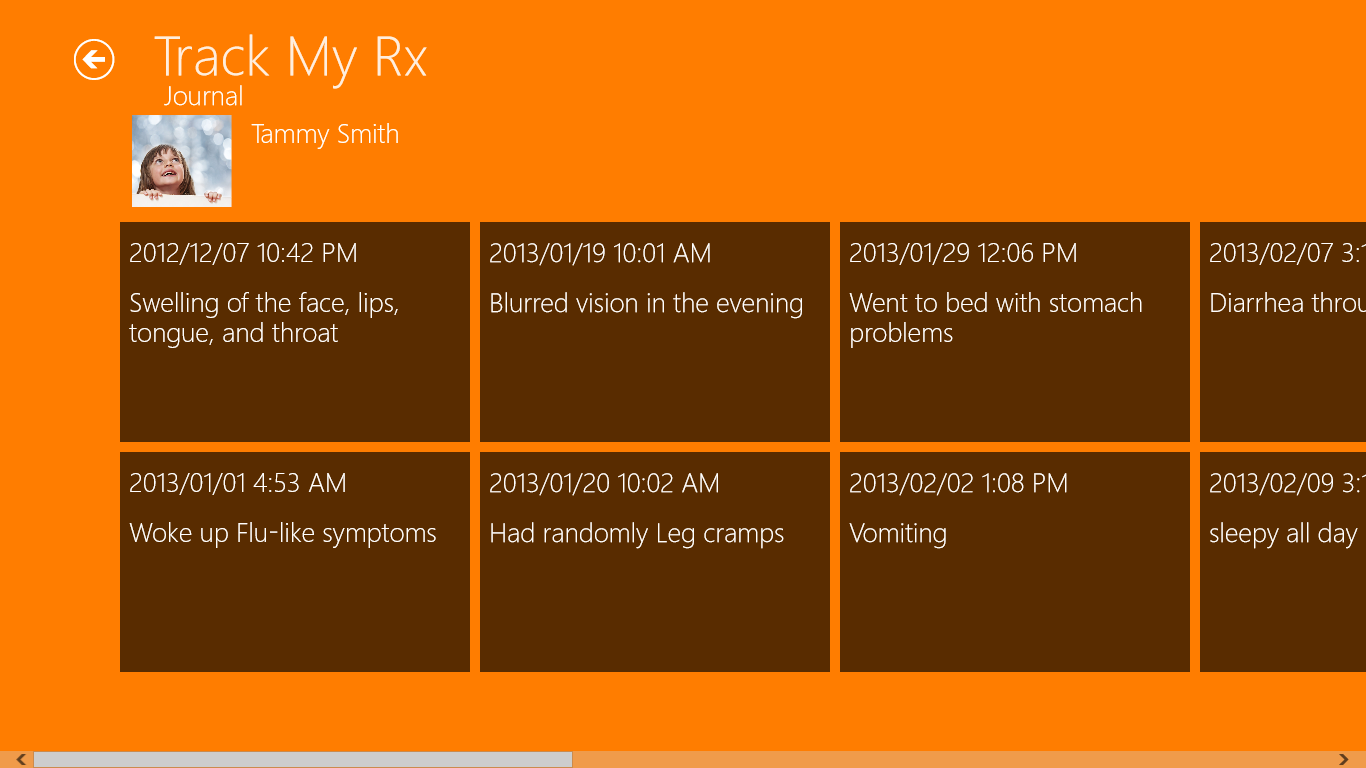Viewport: 1366px width, 768px height.
Task: Click the Track My Rx title
Action: pos(290,57)
